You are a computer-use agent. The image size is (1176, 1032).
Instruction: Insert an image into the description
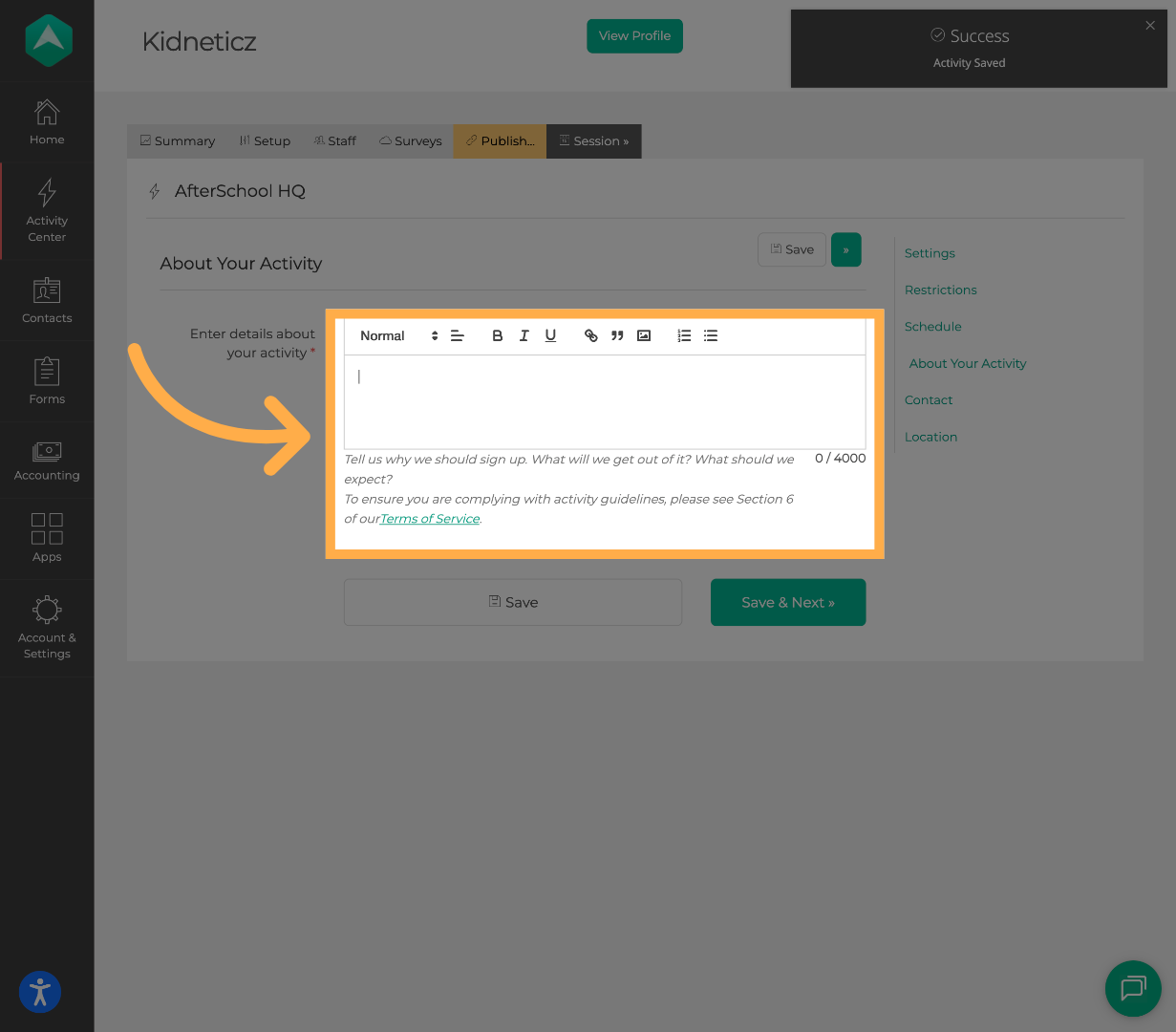[x=644, y=335]
